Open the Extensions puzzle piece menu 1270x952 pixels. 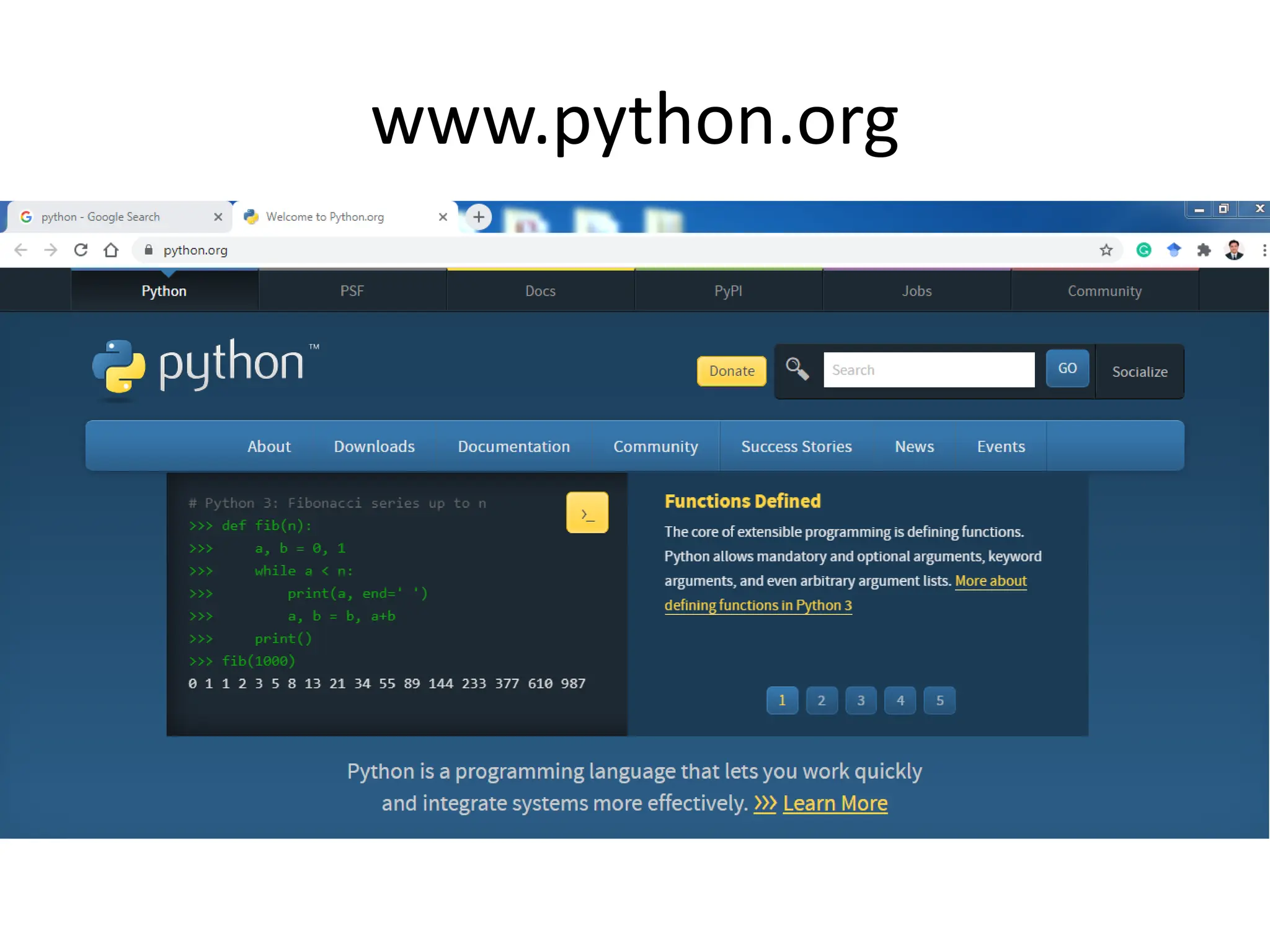point(1204,250)
